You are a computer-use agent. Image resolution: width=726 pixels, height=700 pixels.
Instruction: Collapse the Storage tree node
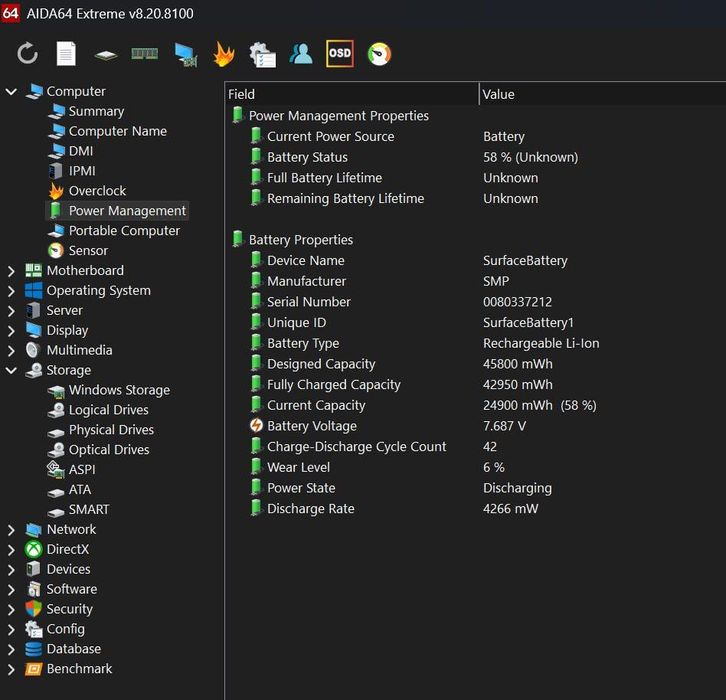(x=11, y=371)
